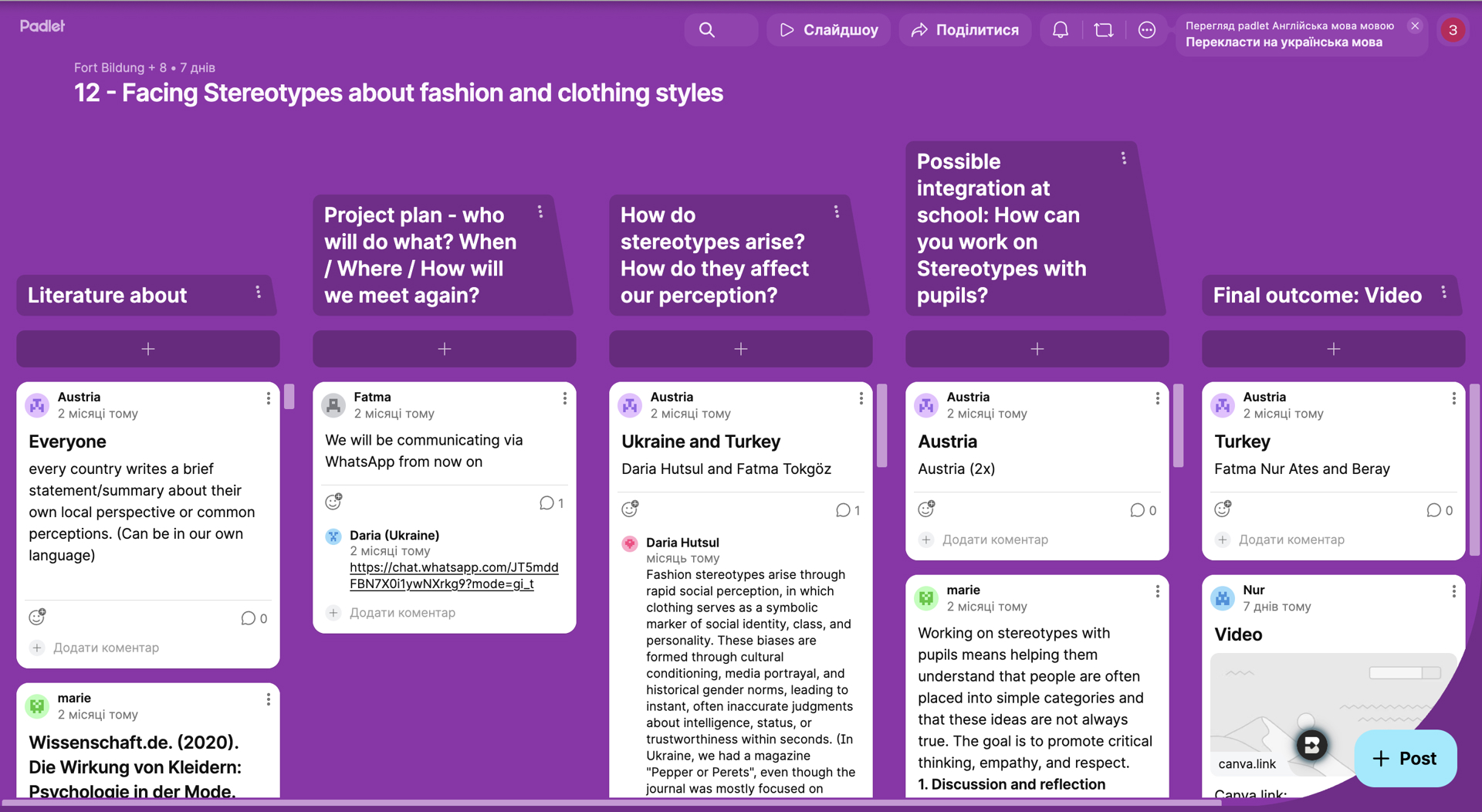The height and width of the screenshot is (812, 1482).
Task: Open Final outcome: Video section menu
Action: pyautogui.click(x=1443, y=293)
